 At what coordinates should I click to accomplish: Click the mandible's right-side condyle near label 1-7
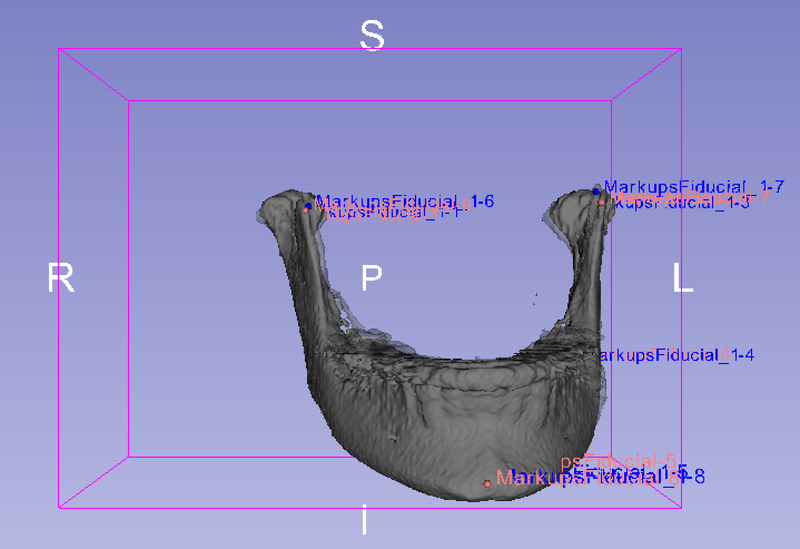[x=577, y=208]
